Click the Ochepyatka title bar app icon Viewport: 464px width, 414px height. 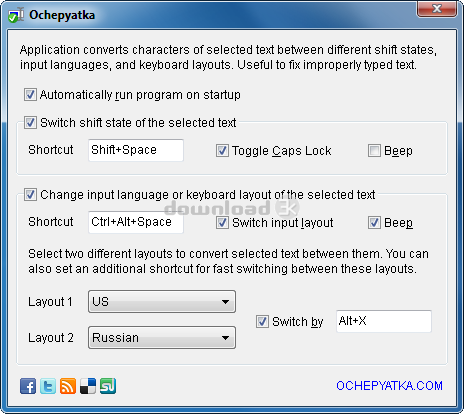[x=16, y=15]
